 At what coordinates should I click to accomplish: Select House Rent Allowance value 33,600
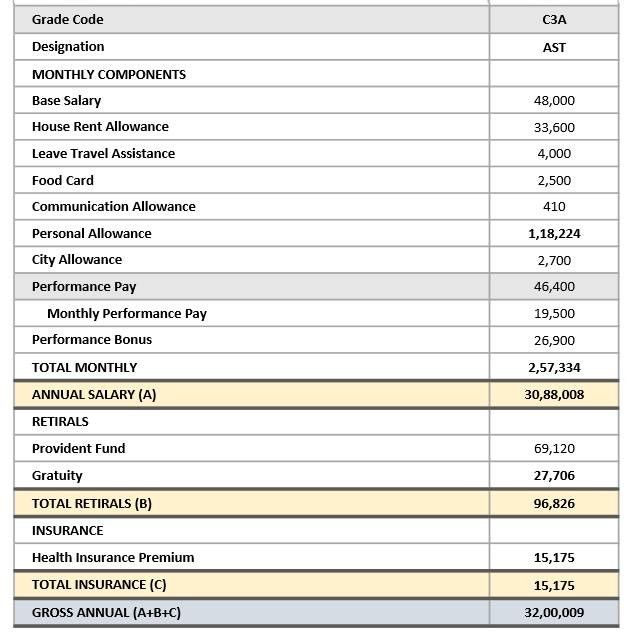click(x=554, y=127)
